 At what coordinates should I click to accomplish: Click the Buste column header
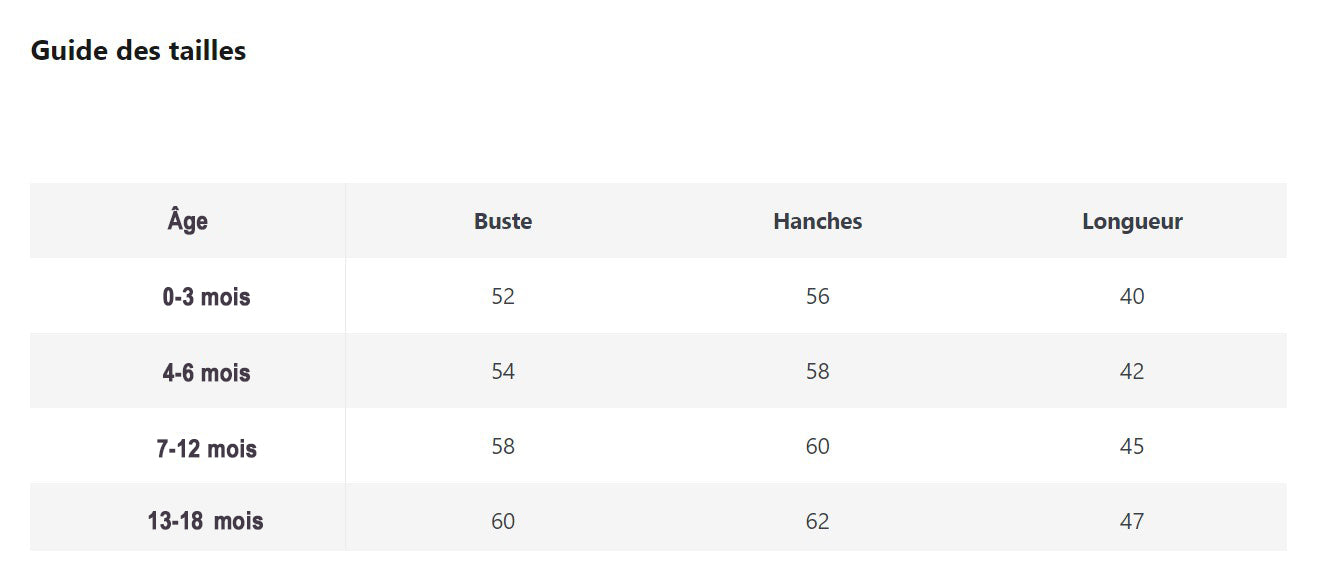coord(503,221)
